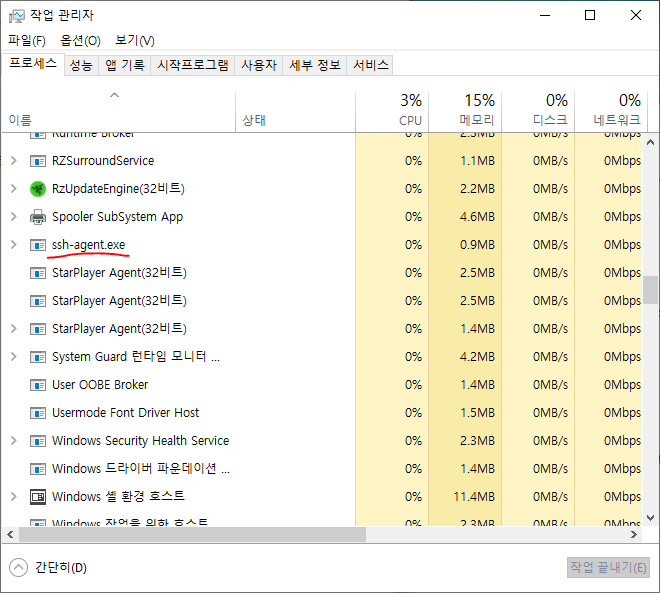Open the 옵션(O) menu

point(80,40)
